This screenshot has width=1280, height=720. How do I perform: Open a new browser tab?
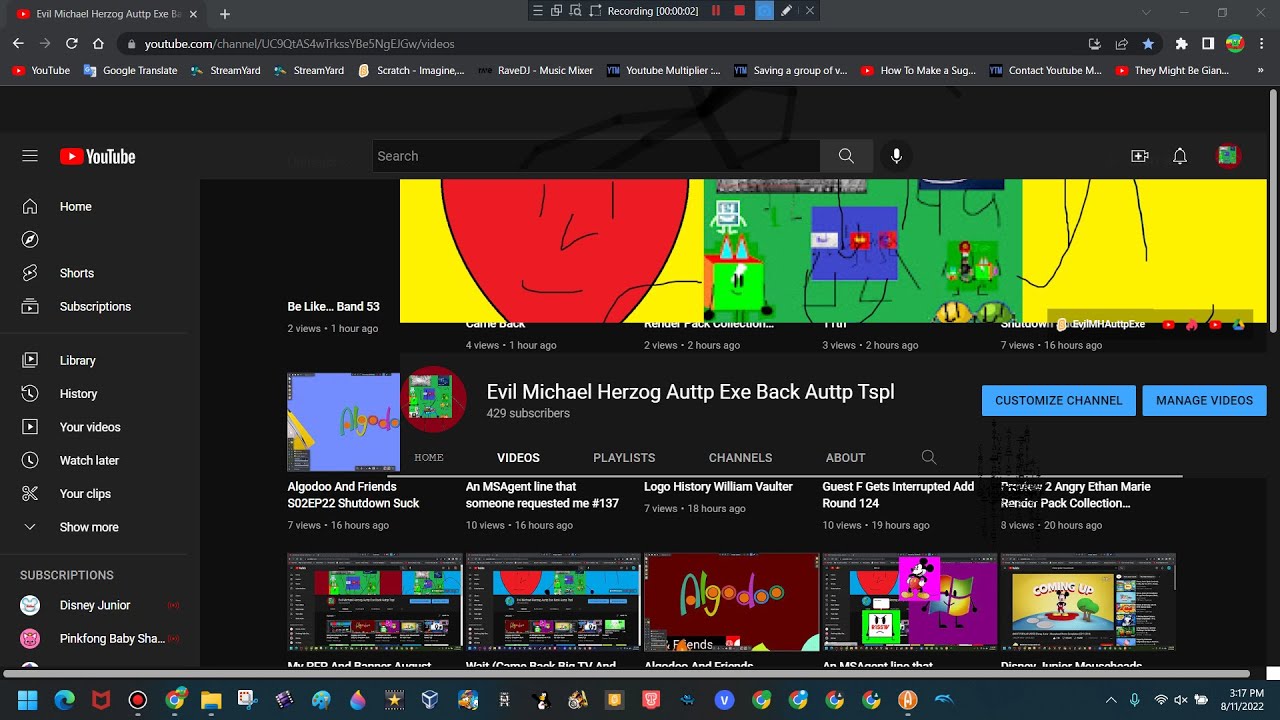coord(225,14)
